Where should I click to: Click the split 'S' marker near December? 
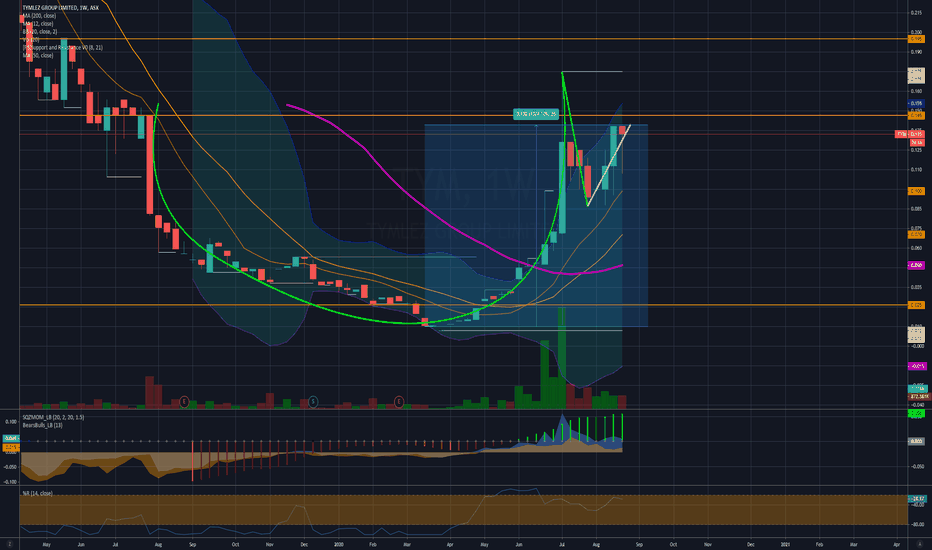pos(313,402)
